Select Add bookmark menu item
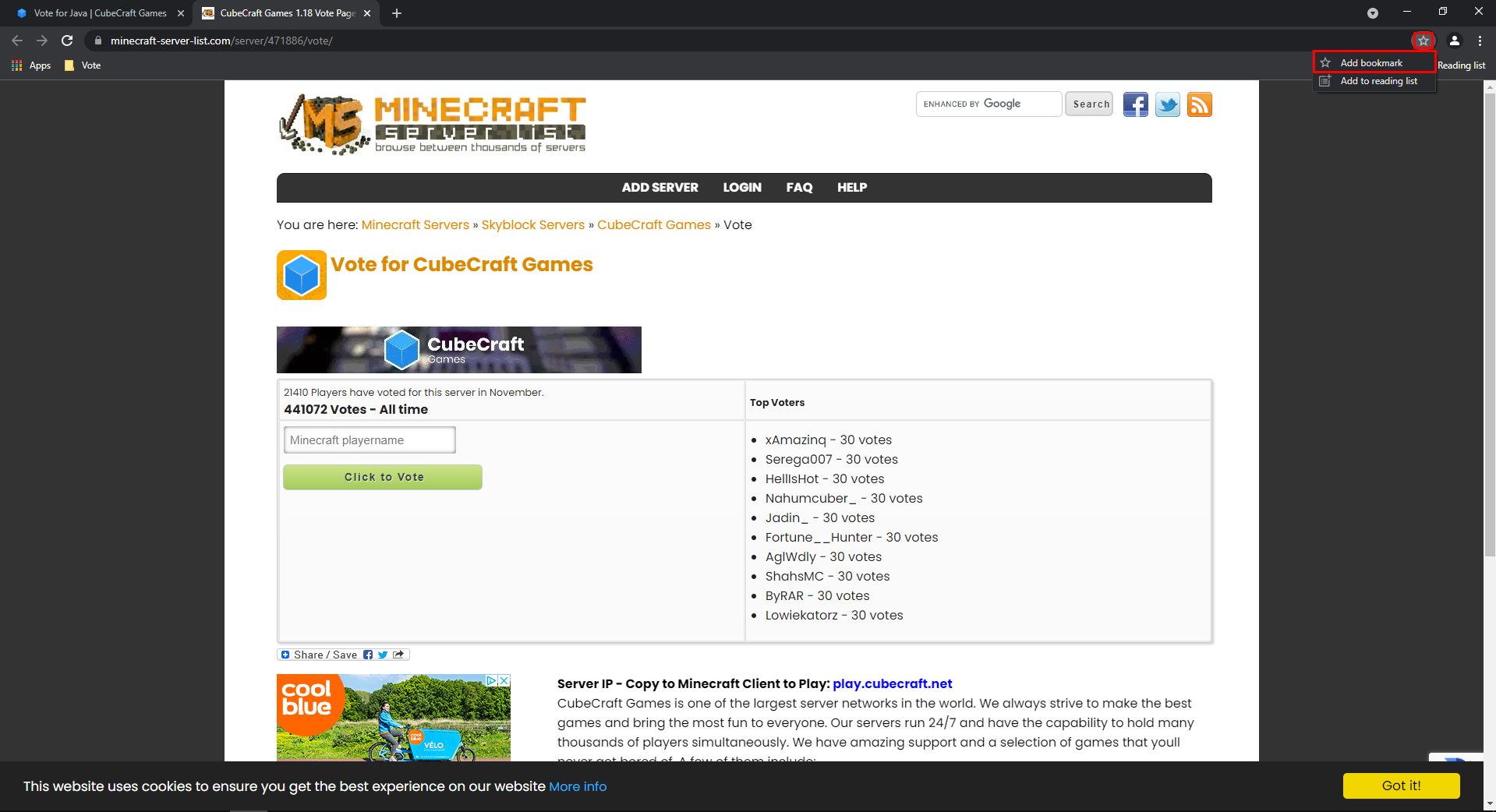Image resolution: width=1496 pixels, height=812 pixels. click(1374, 62)
